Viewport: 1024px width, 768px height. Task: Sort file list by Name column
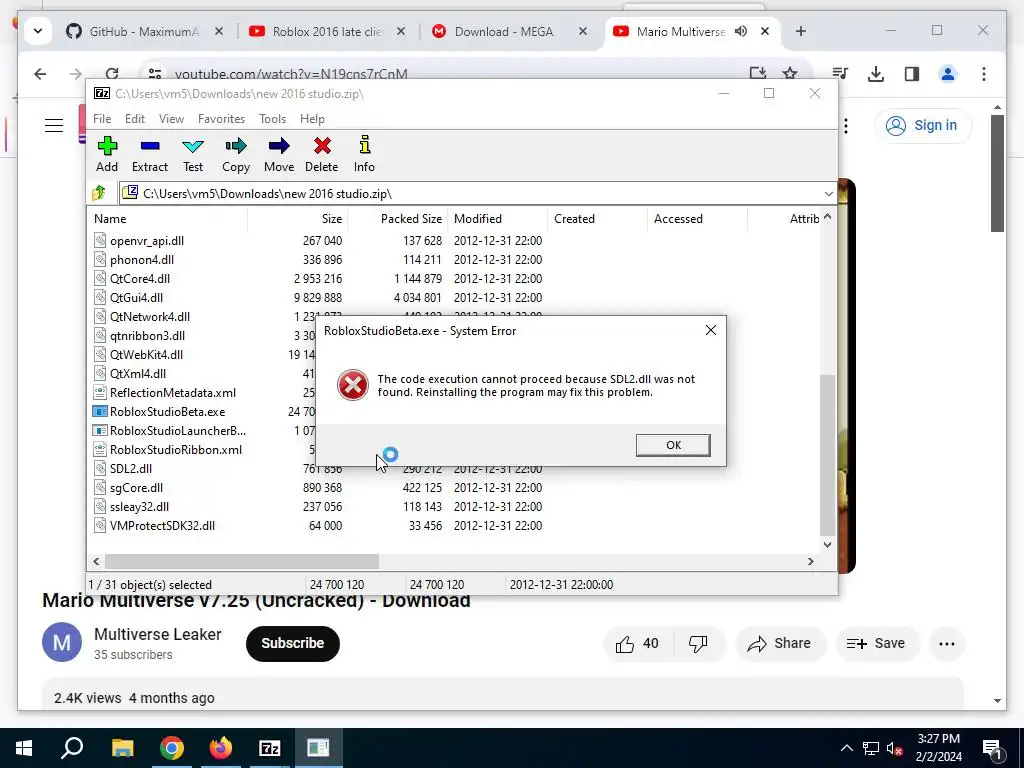pos(168,219)
